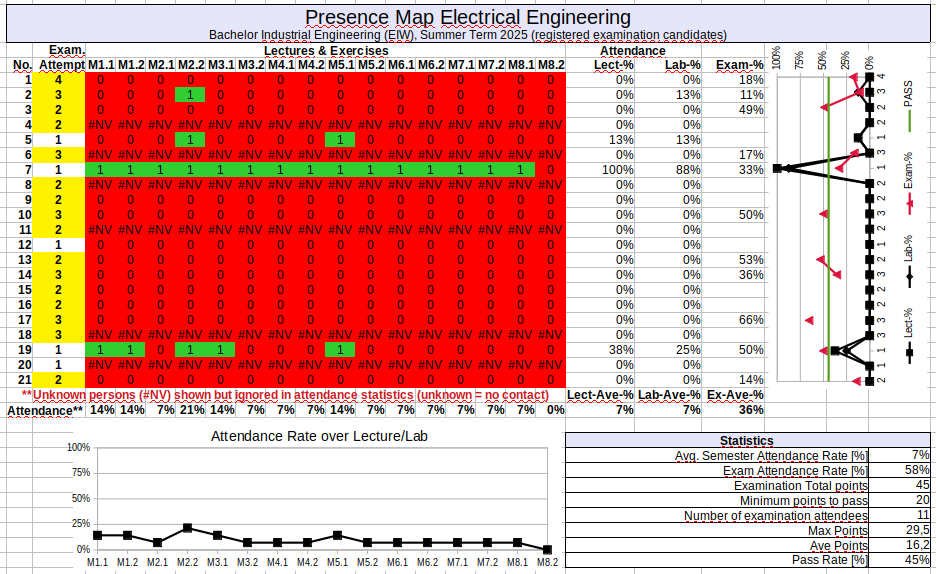Click the green M2.2 cell in row 2
Image resolution: width=936 pixels, height=574 pixels.
(x=190, y=95)
